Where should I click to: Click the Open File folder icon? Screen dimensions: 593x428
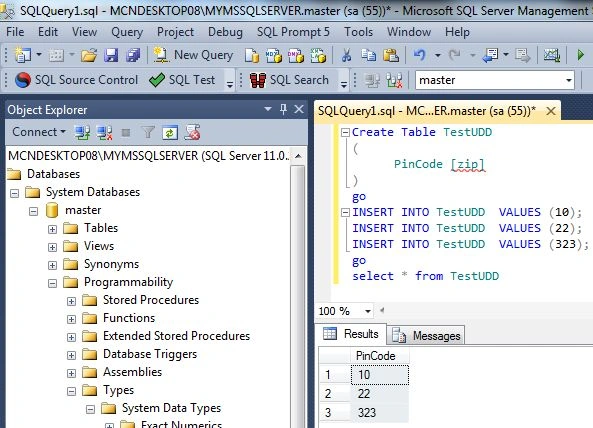click(x=89, y=56)
